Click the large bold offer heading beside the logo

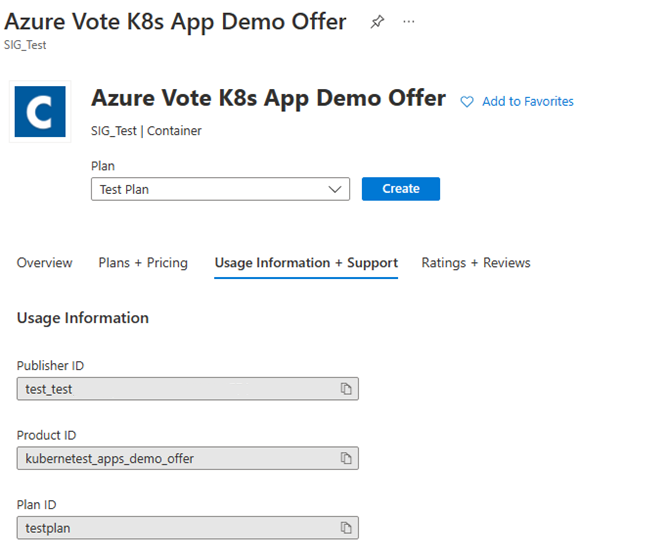click(268, 98)
